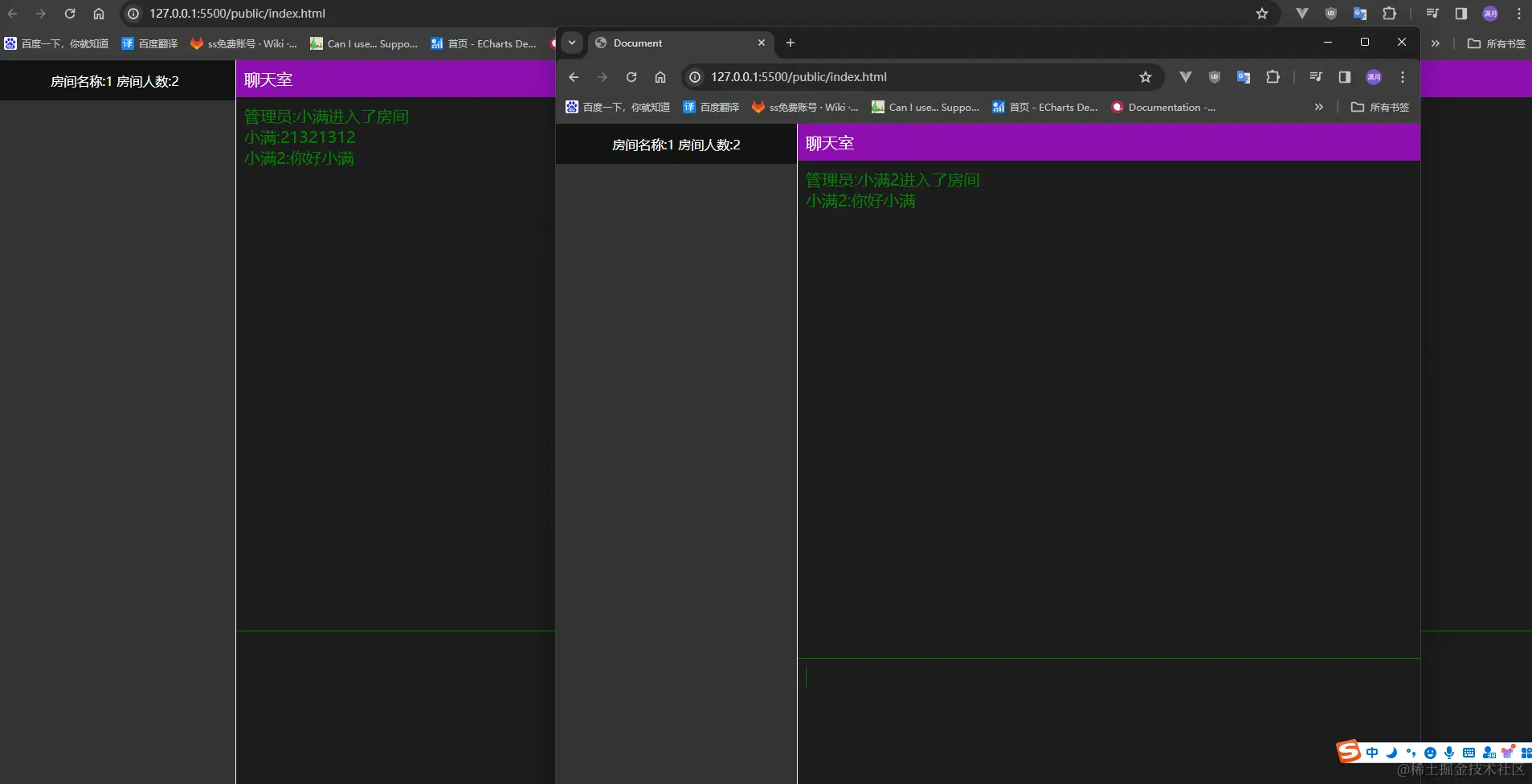Toggle the side panel in the background Chrome window
The width and height of the screenshot is (1532, 784).
[1461, 14]
